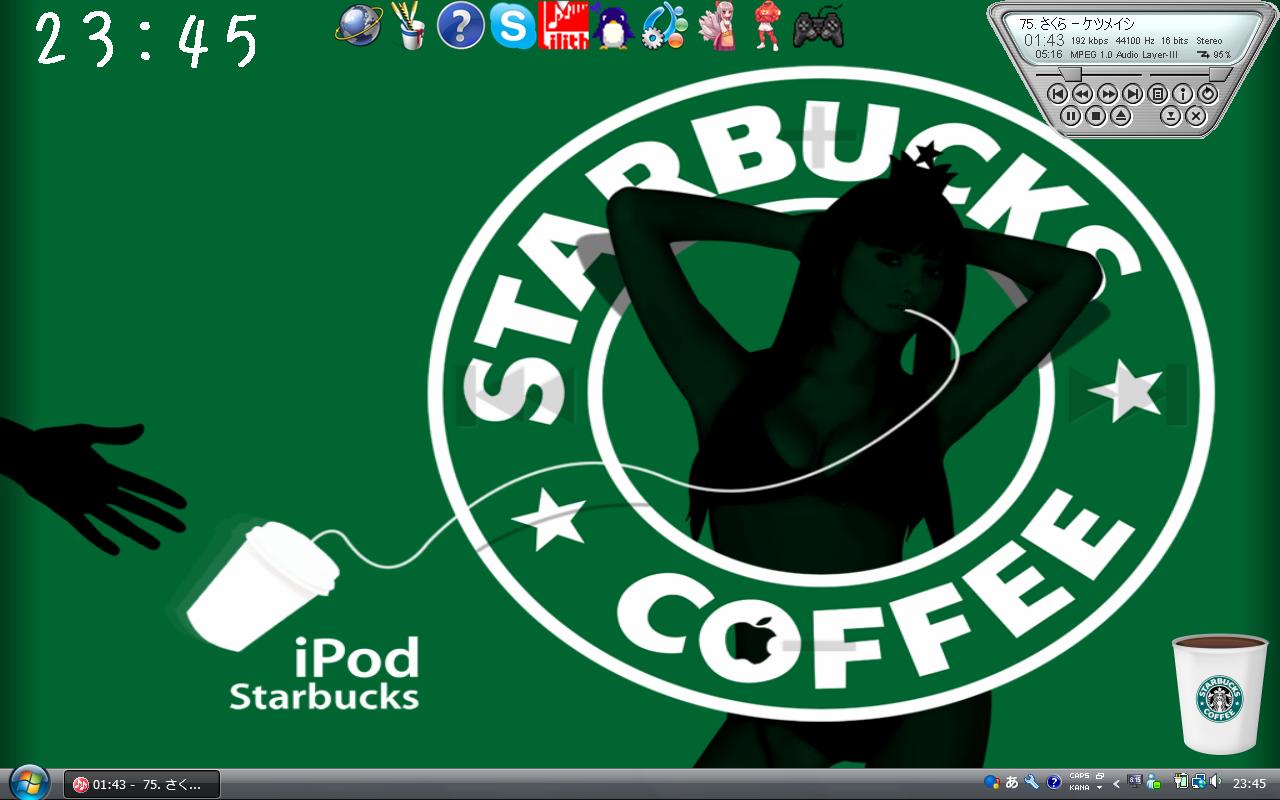1280x800 pixels.
Task: Switch IME input mode with the あ button
Action: click(x=1012, y=782)
